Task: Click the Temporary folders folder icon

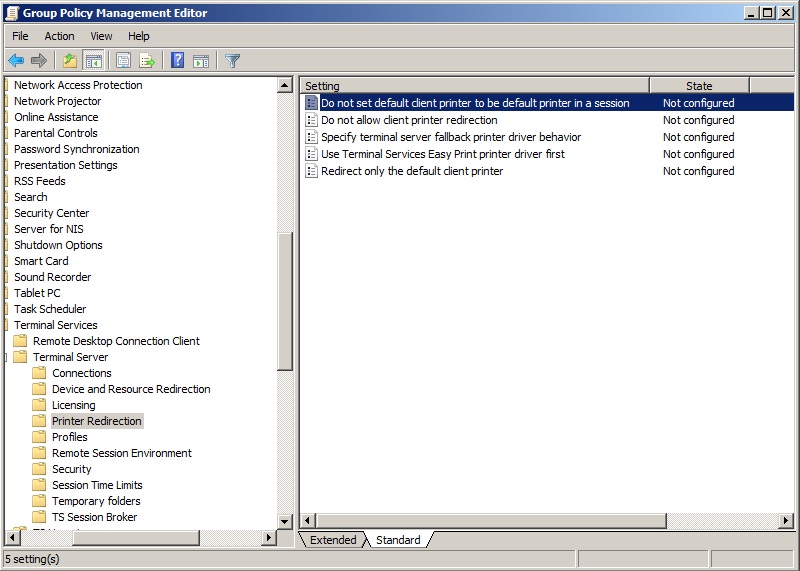Action: (39, 501)
